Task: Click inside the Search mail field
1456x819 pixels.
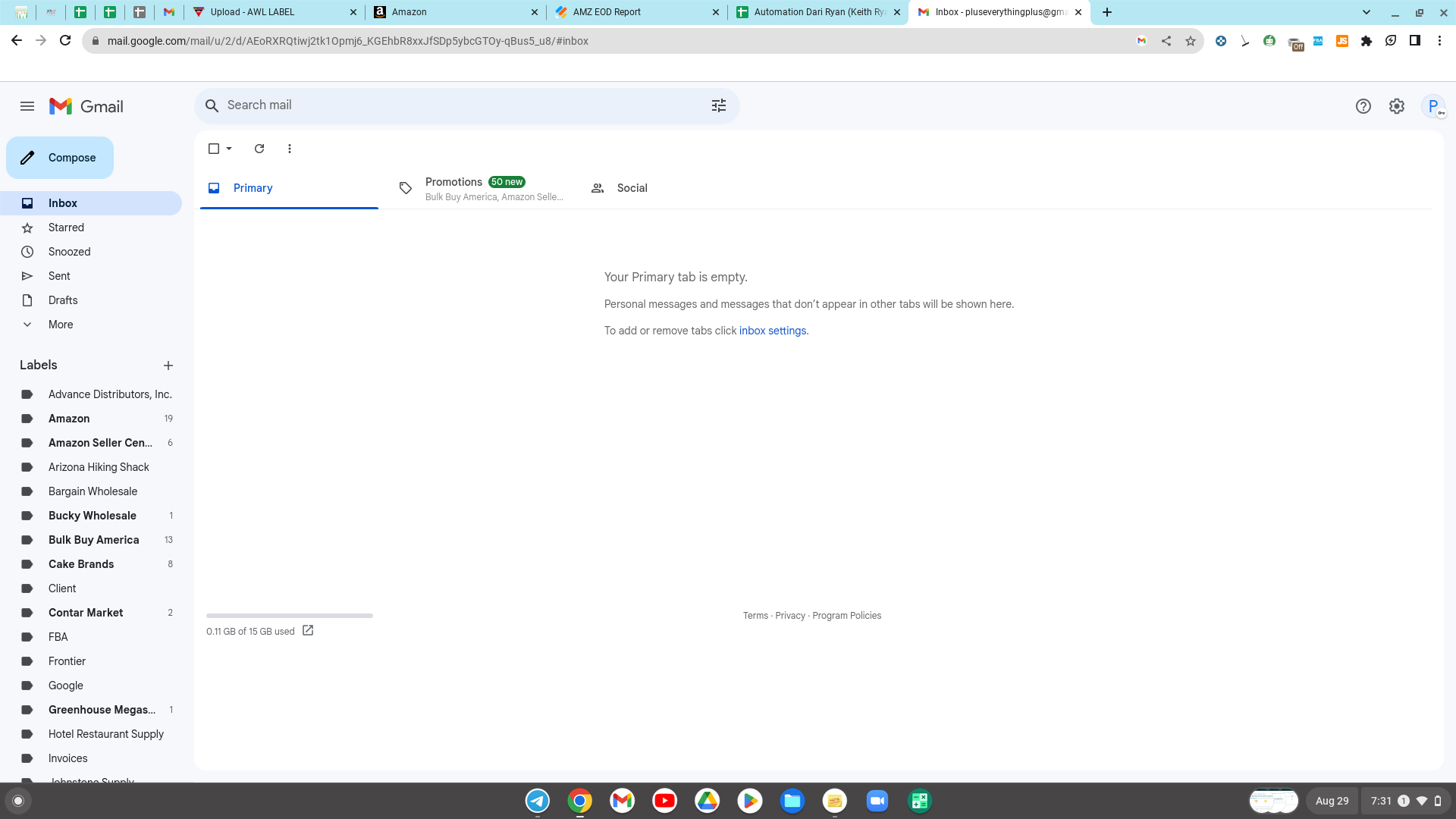Action: click(463, 105)
